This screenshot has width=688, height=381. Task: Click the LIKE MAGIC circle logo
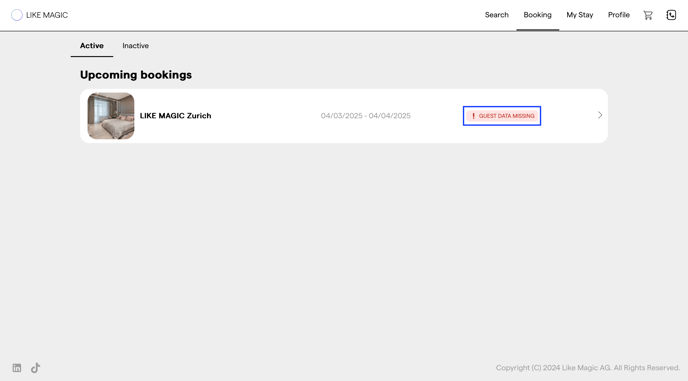[x=17, y=15]
